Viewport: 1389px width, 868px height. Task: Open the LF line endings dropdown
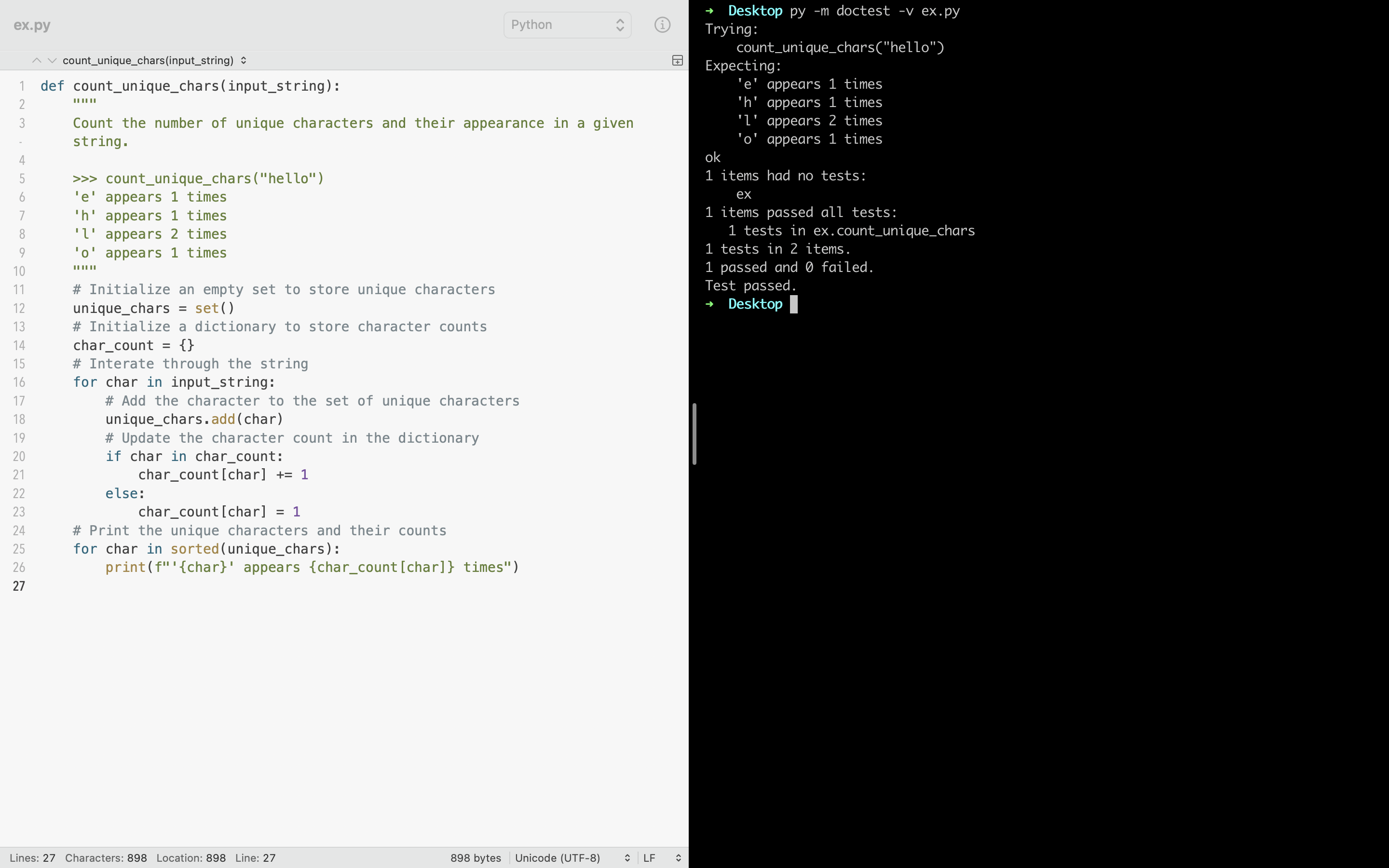(x=662, y=858)
